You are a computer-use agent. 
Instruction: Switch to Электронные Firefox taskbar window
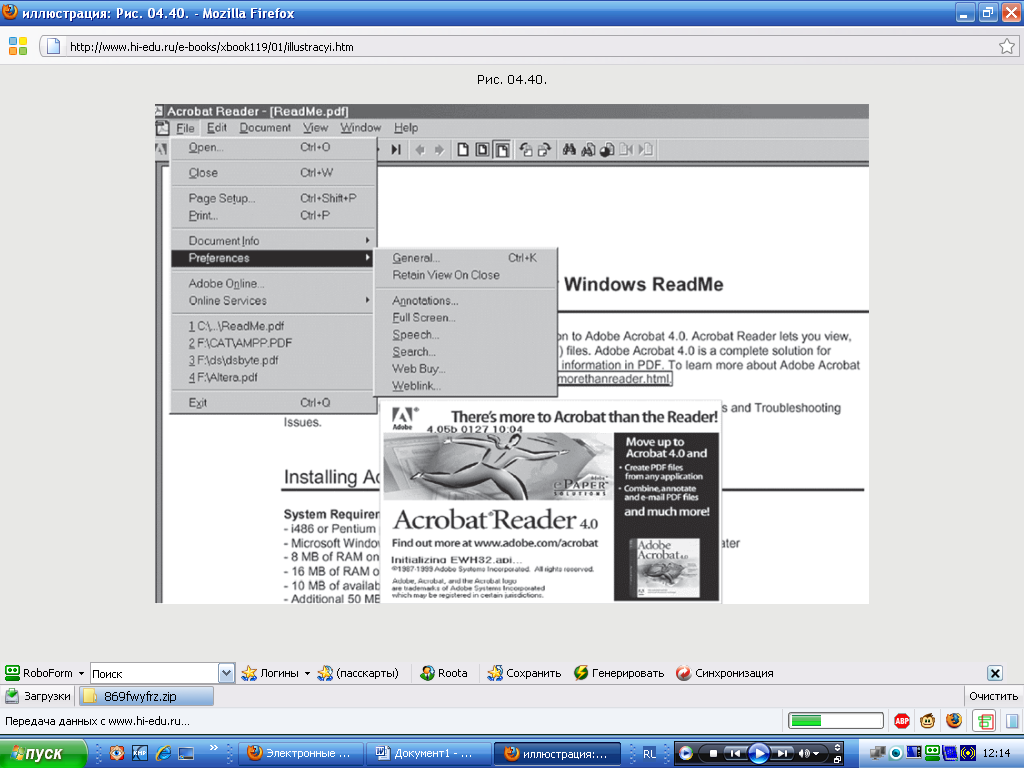[x=298, y=754]
